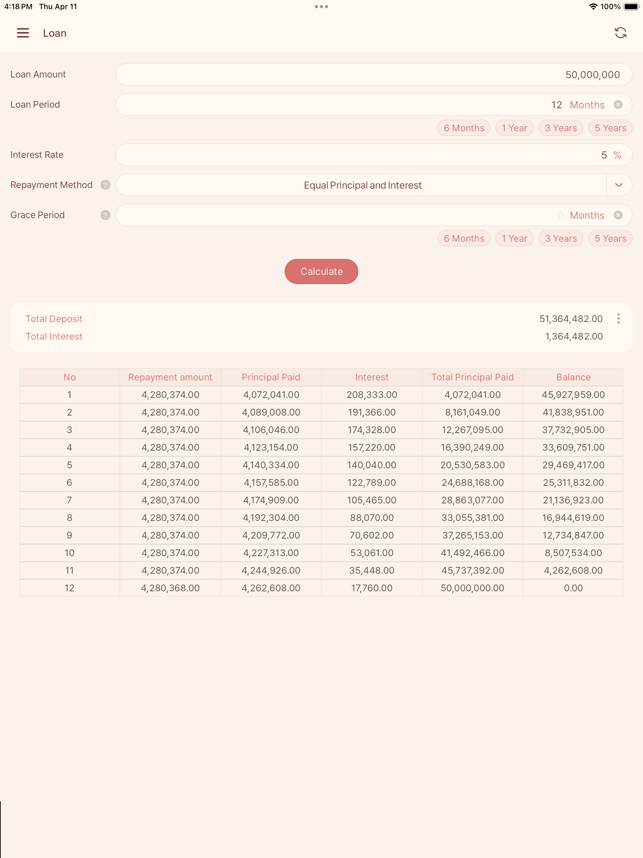Open Grace Period help icon
Screen dimensions: 643x858
[x=105, y=215]
